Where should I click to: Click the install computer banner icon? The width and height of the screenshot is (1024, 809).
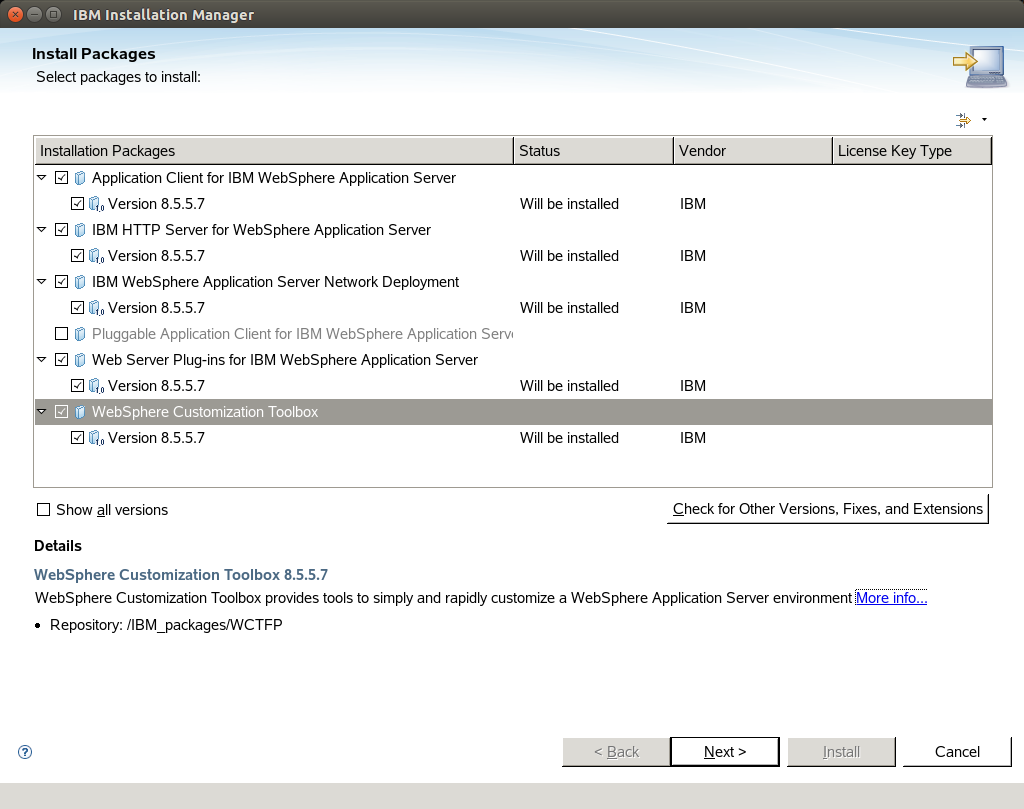tap(979, 66)
